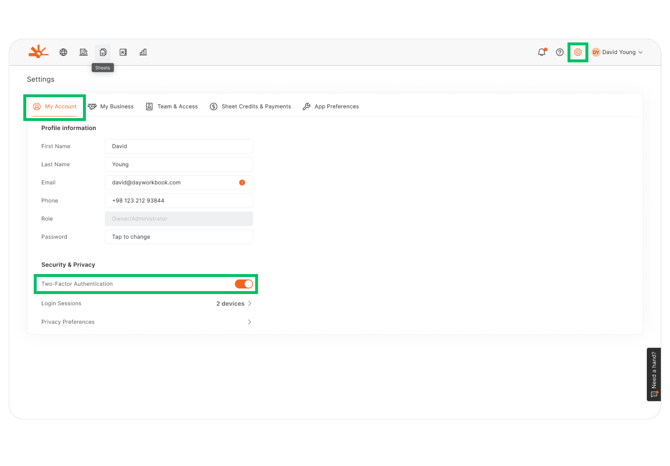Open the globe icon in top navigation
Viewport: 670px width, 466px height.
click(63, 52)
